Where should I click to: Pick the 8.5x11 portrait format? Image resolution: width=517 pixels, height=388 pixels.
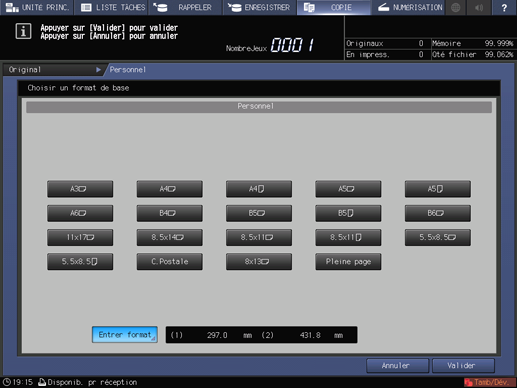click(348, 237)
